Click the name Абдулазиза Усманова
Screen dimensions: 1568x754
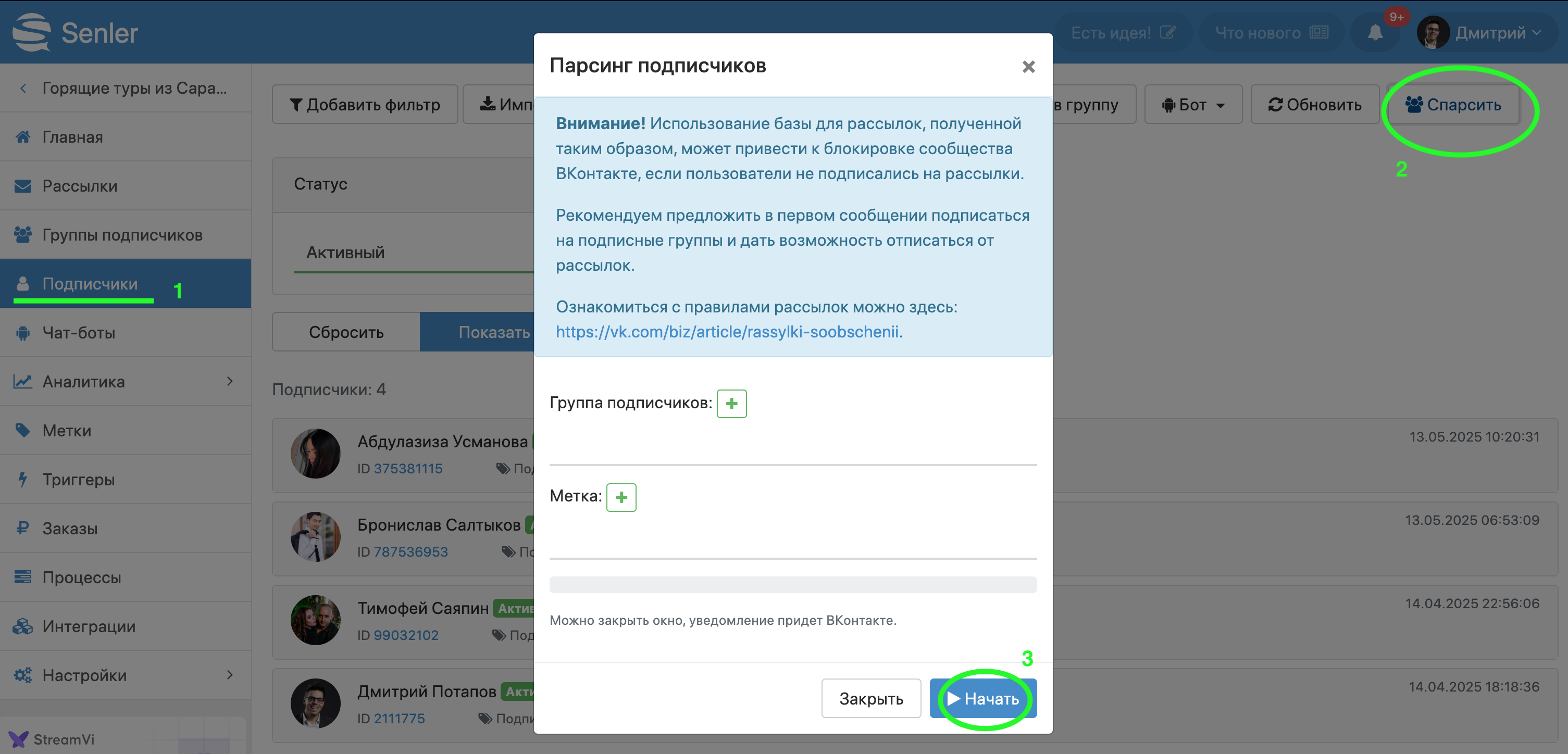[x=442, y=441]
